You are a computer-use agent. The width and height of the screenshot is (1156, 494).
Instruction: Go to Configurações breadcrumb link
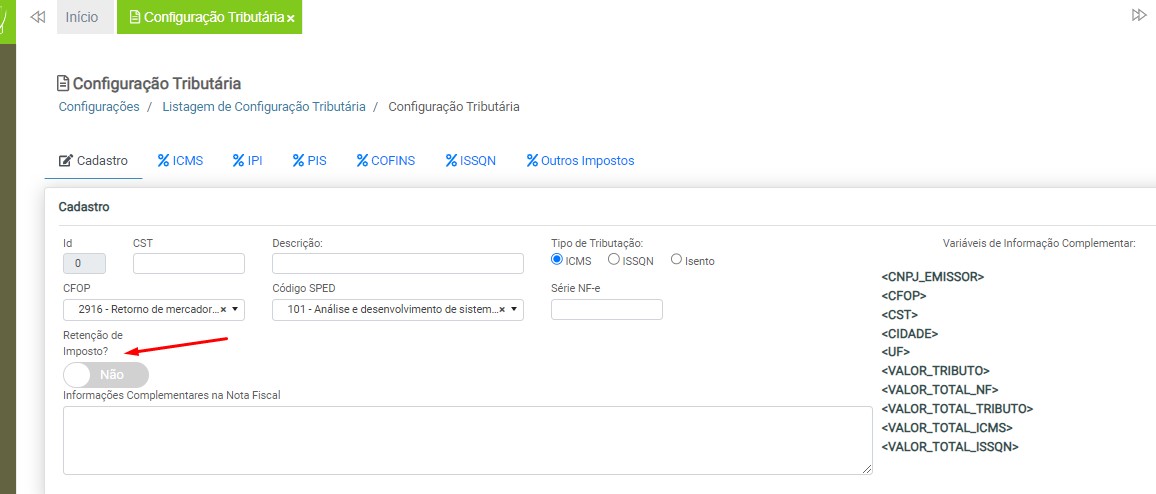[99, 107]
